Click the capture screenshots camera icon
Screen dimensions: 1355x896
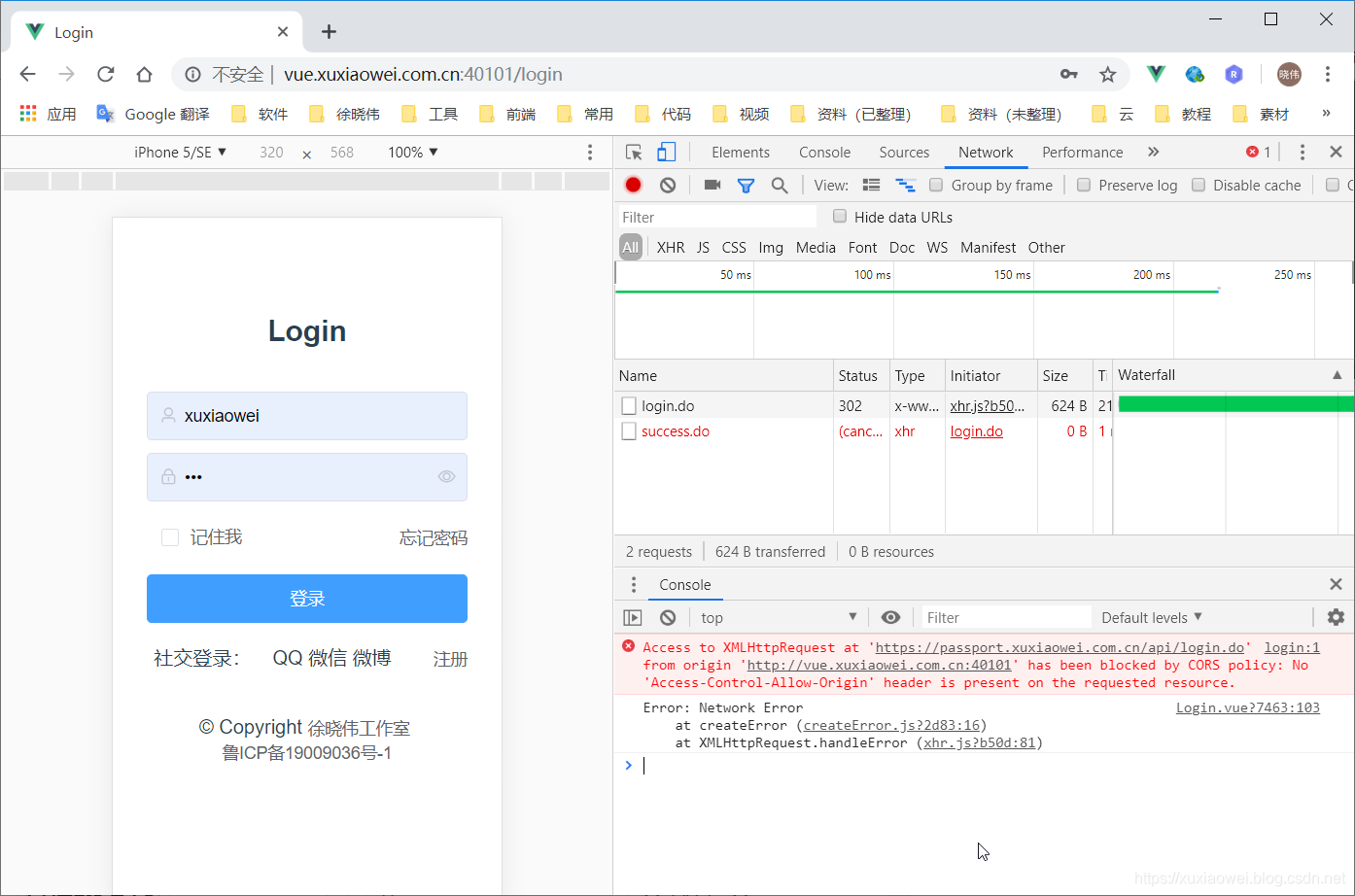coord(711,185)
